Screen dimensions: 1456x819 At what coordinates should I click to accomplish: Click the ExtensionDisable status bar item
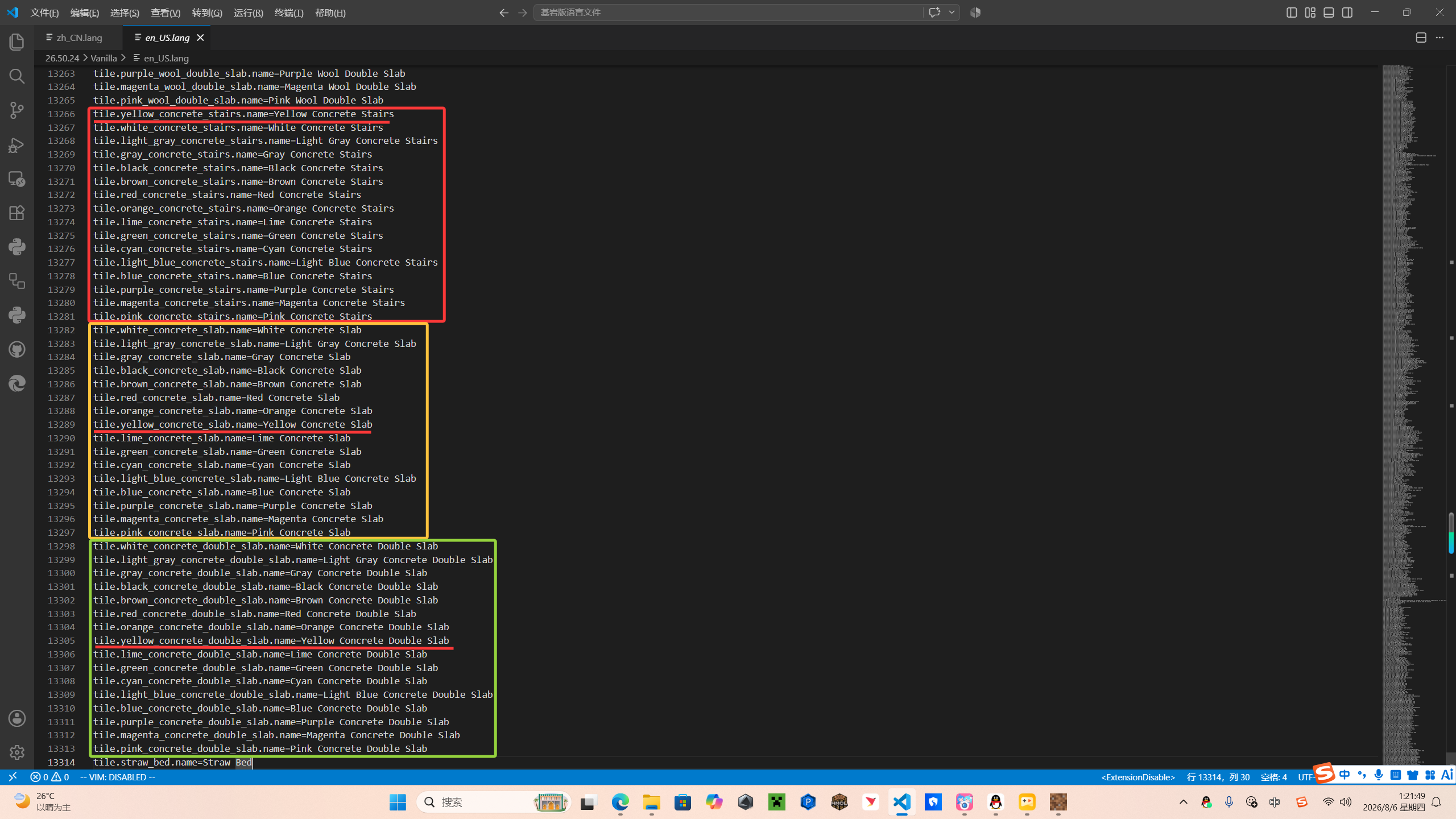pyautogui.click(x=1138, y=777)
